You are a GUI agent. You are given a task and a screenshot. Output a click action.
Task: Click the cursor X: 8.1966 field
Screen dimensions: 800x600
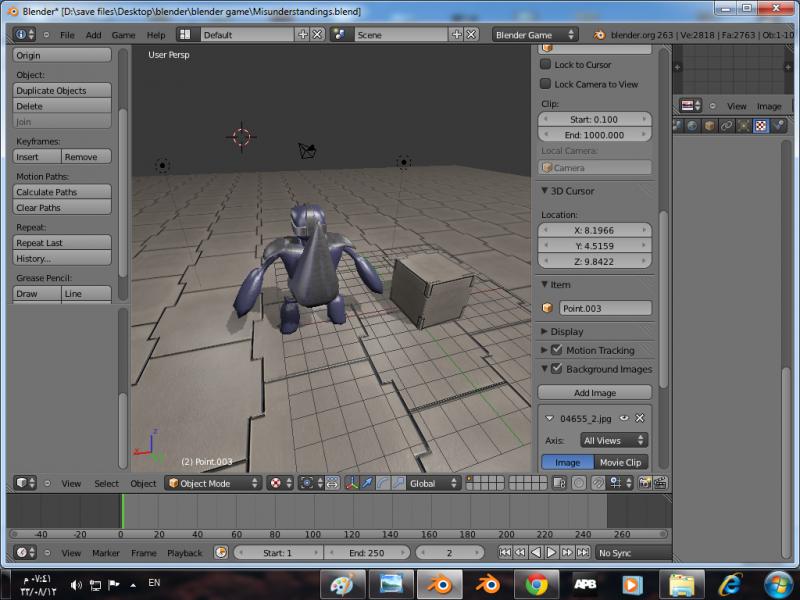pyautogui.click(x=594, y=230)
